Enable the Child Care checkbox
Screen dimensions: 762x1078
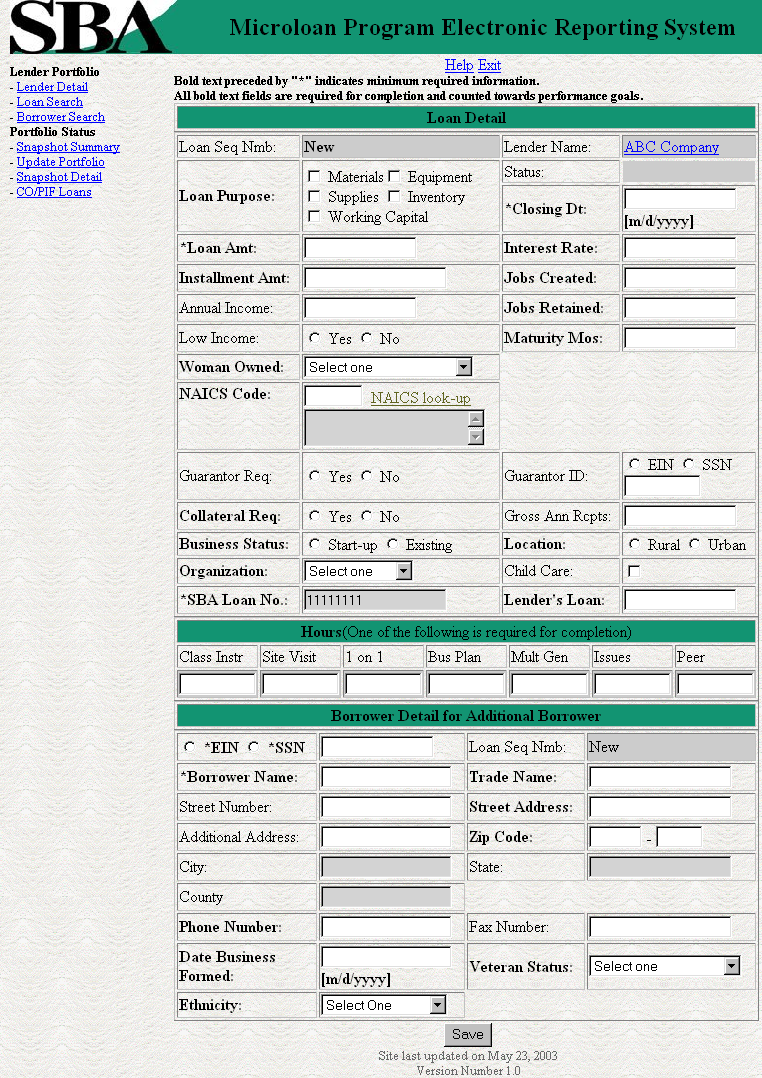(x=633, y=571)
